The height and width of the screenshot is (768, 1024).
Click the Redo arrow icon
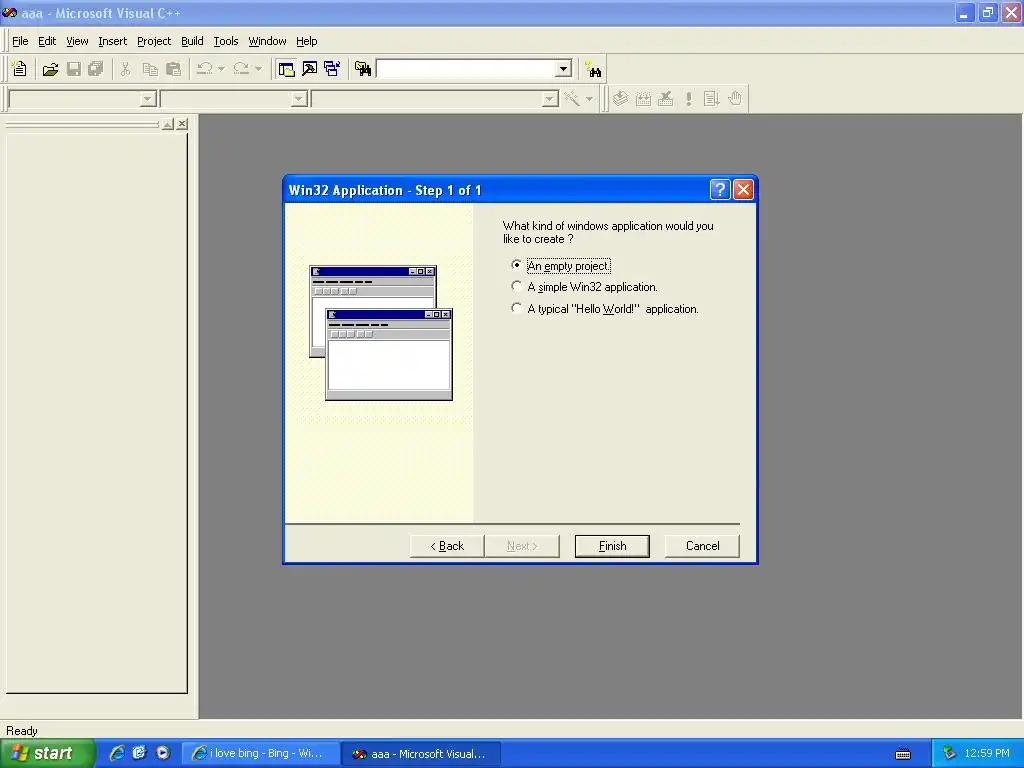click(241, 69)
